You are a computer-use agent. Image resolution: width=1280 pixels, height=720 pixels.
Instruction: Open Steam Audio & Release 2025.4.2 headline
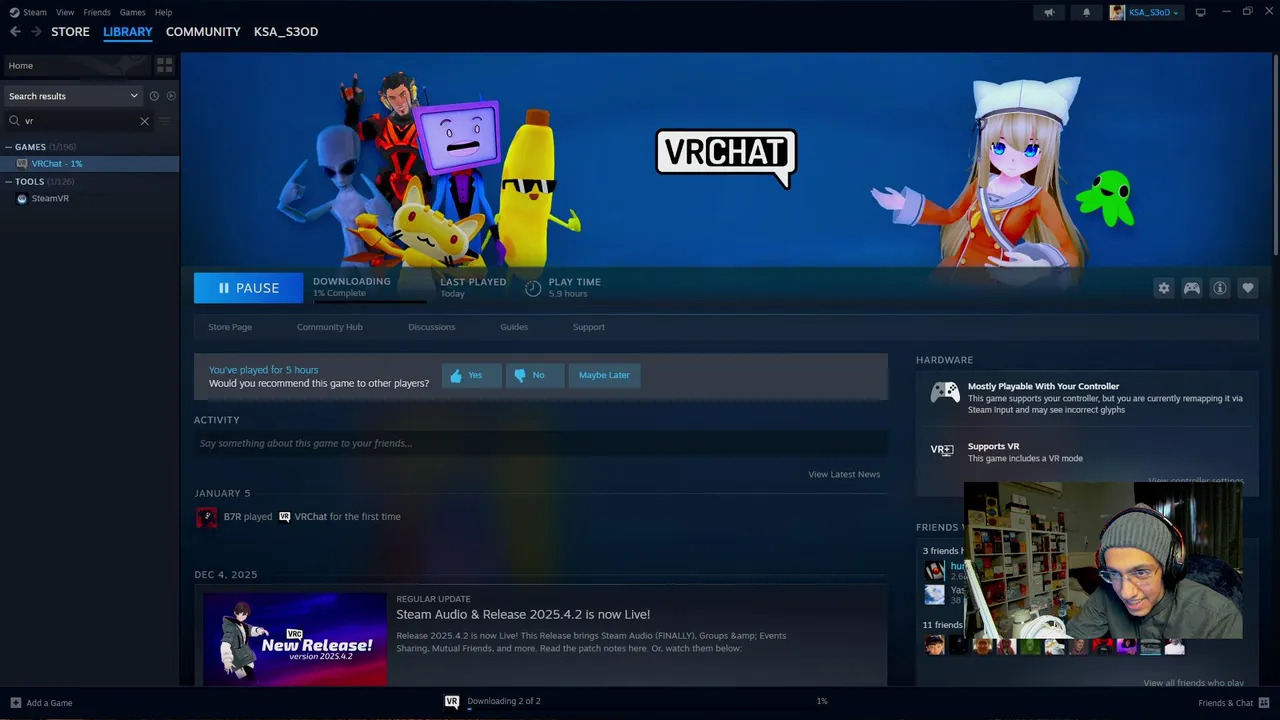point(523,614)
